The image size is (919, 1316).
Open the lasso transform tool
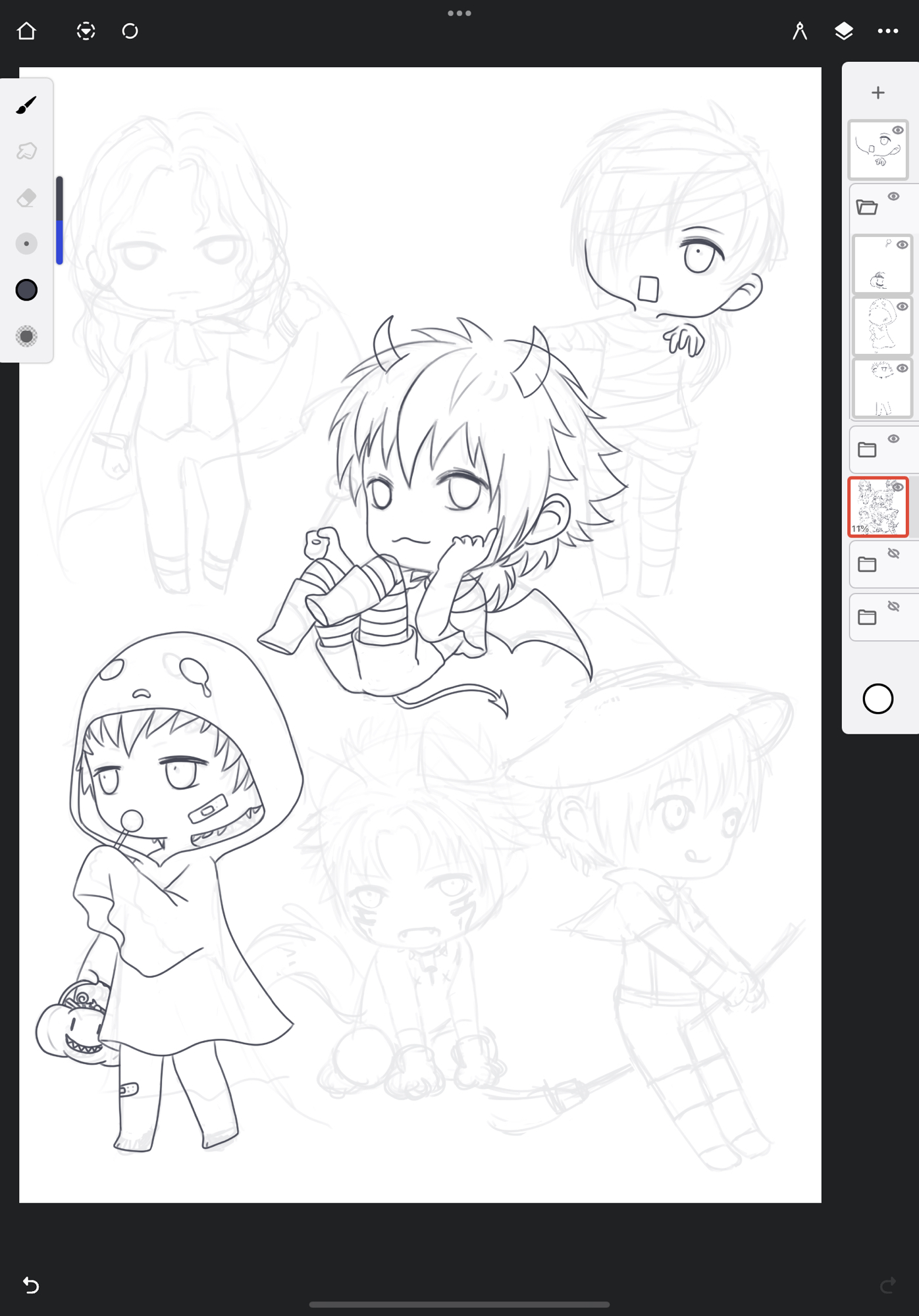tap(130, 31)
